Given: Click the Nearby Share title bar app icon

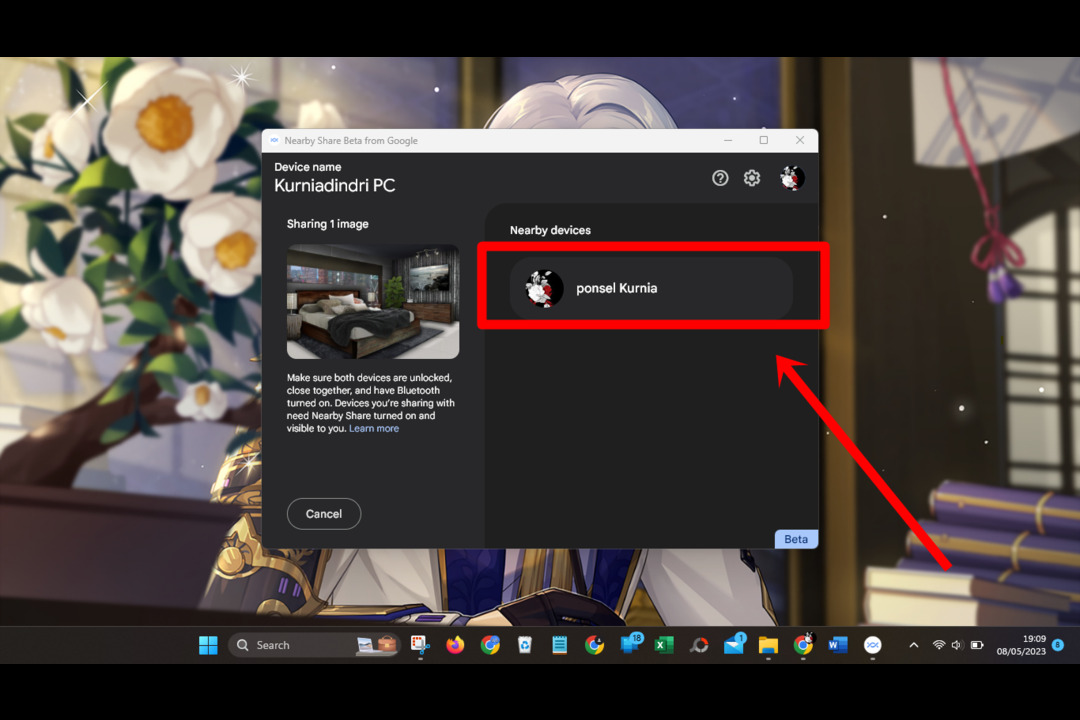Looking at the screenshot, I should pos(274,141).
